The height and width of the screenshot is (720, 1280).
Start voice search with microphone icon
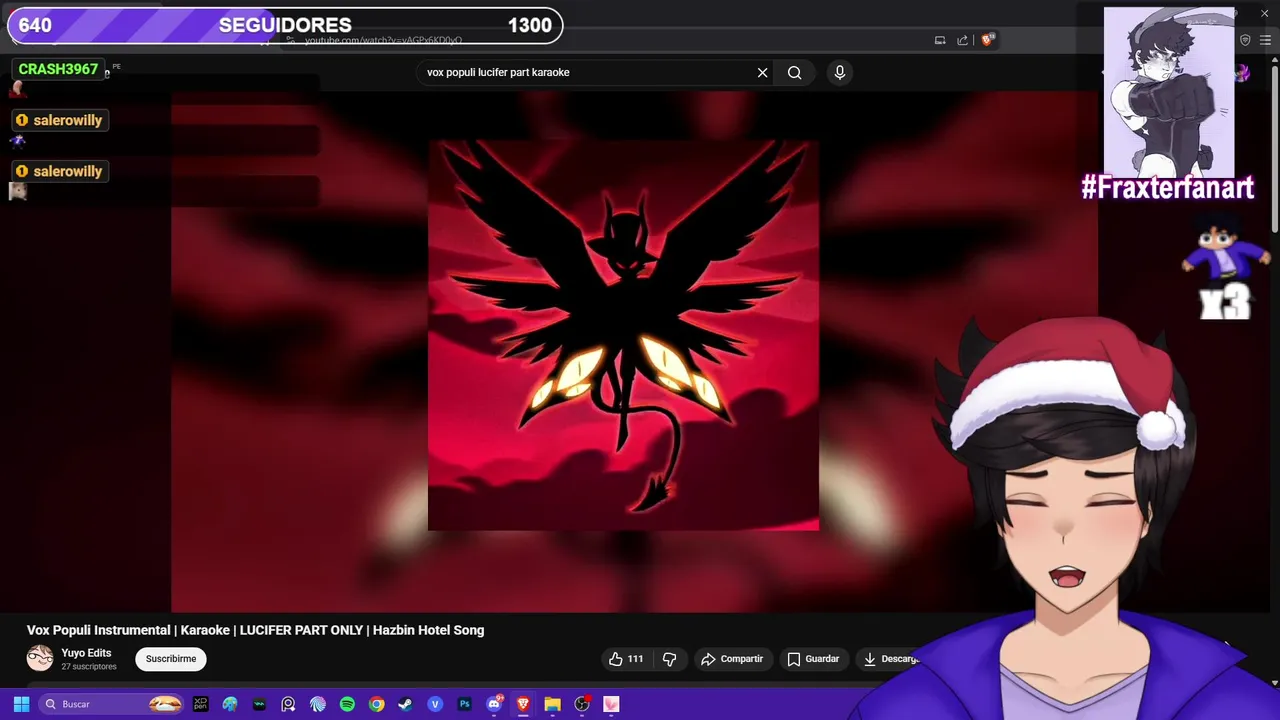[x=840, y=72]
